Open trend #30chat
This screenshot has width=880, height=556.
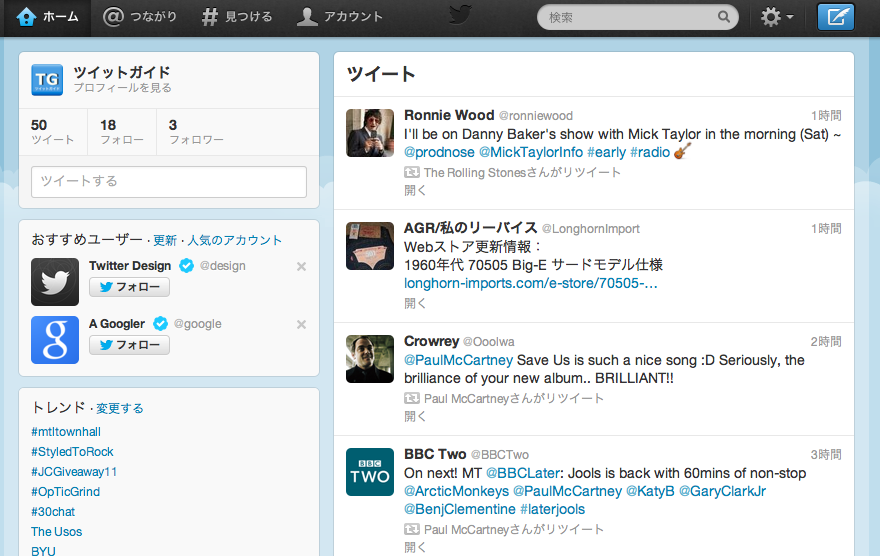pos(53,512)
